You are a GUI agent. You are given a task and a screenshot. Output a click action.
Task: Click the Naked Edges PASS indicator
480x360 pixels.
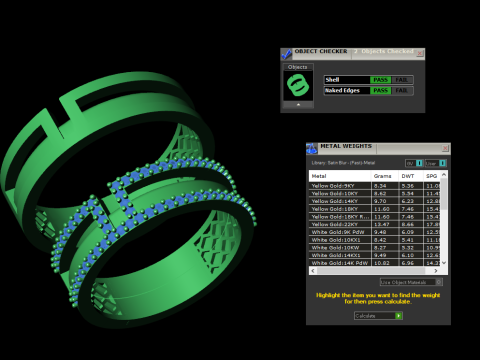click(x=380, y=91)
